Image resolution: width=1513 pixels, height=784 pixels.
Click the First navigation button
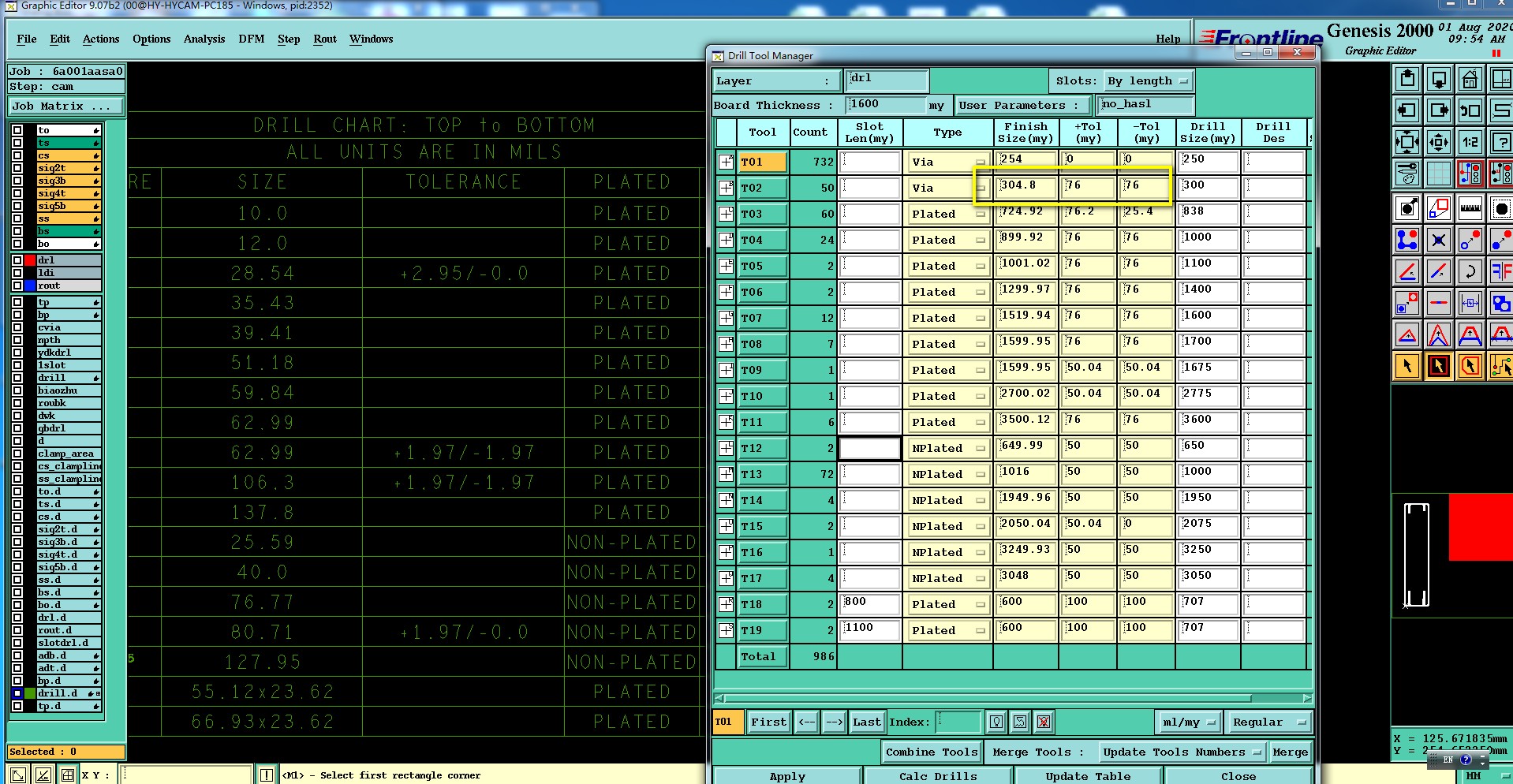point(768,722)
